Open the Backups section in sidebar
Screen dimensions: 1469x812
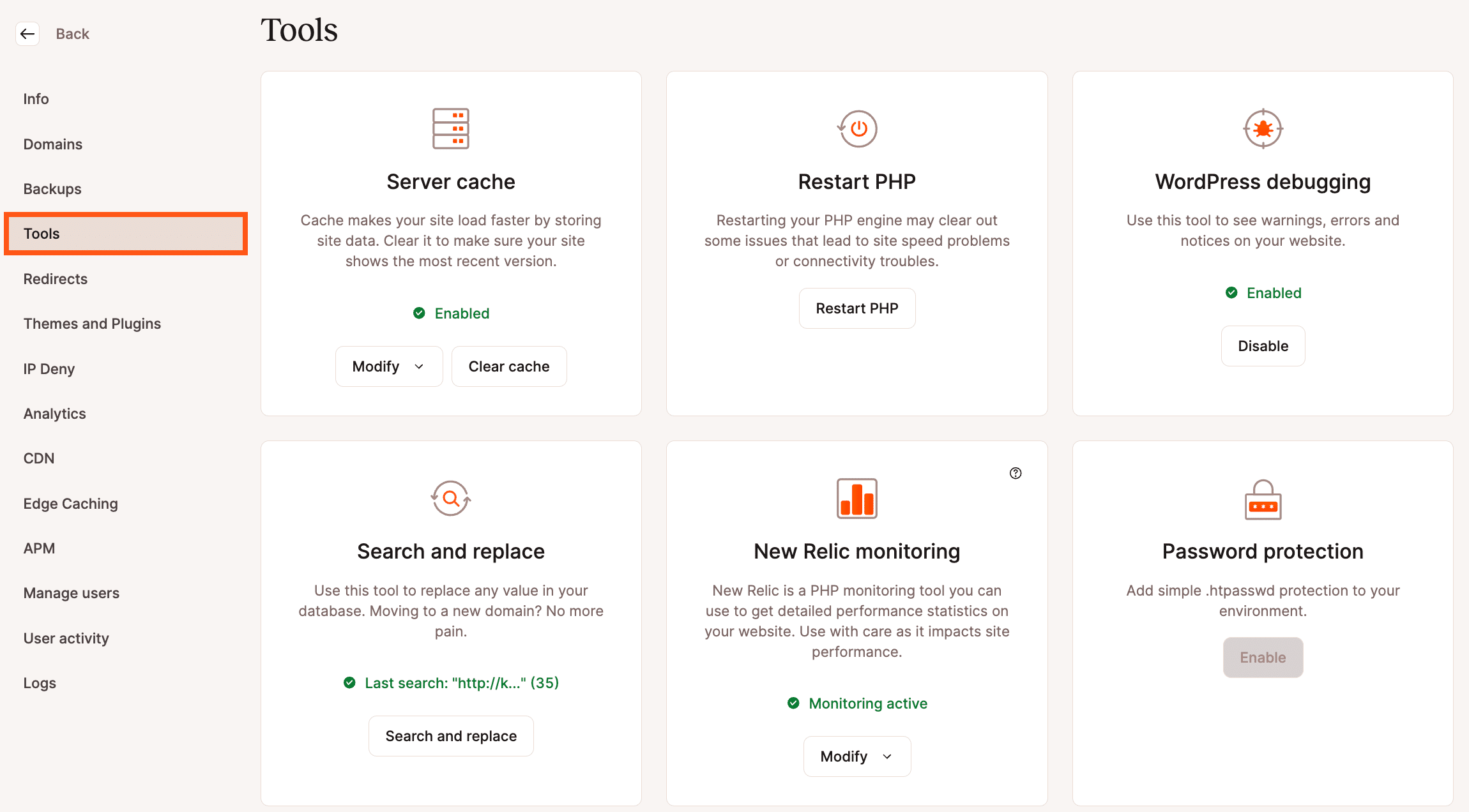tap(52, 189)
